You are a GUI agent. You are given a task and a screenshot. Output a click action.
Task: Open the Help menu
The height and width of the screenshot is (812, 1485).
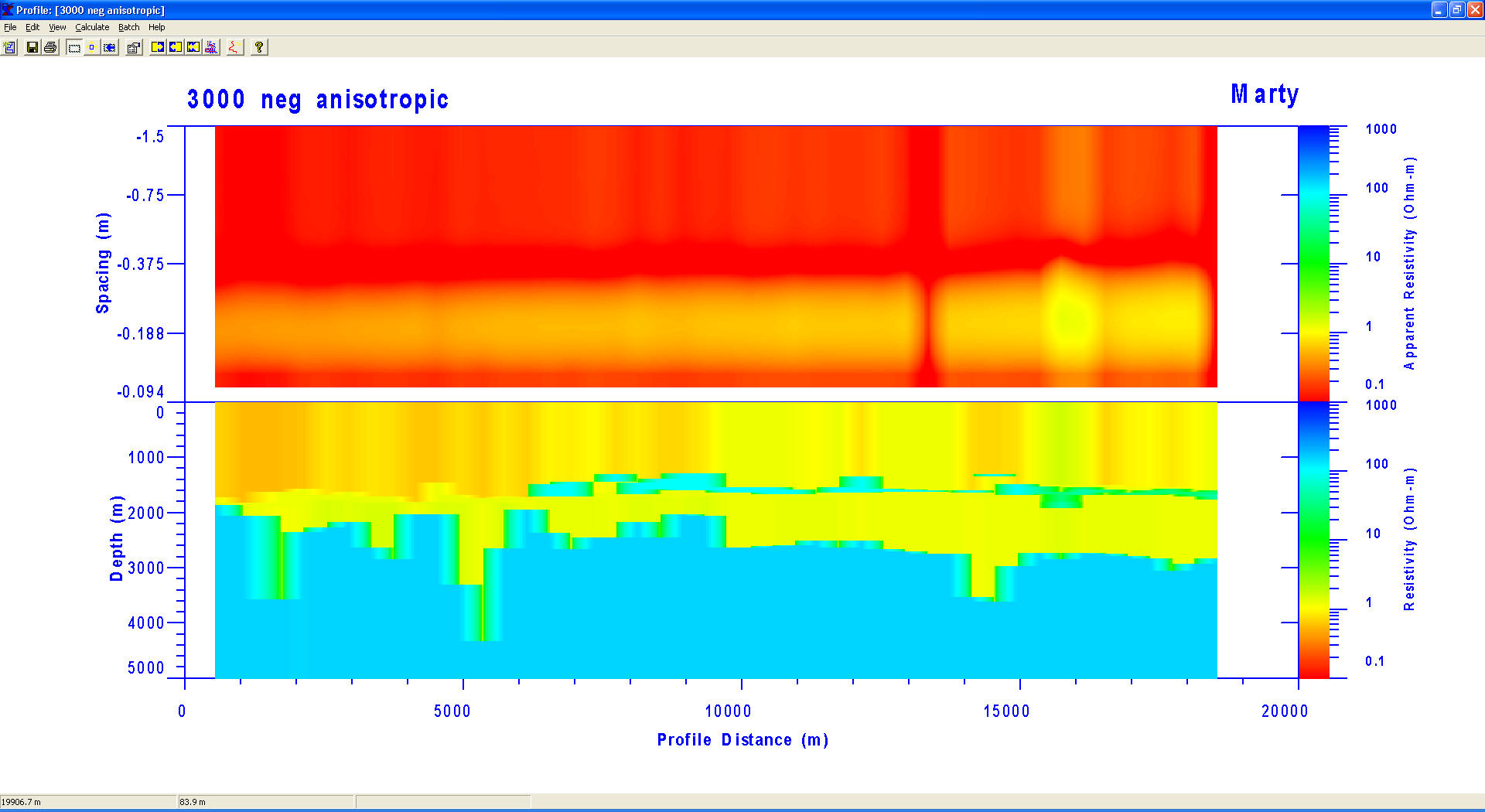coord(157,27)
